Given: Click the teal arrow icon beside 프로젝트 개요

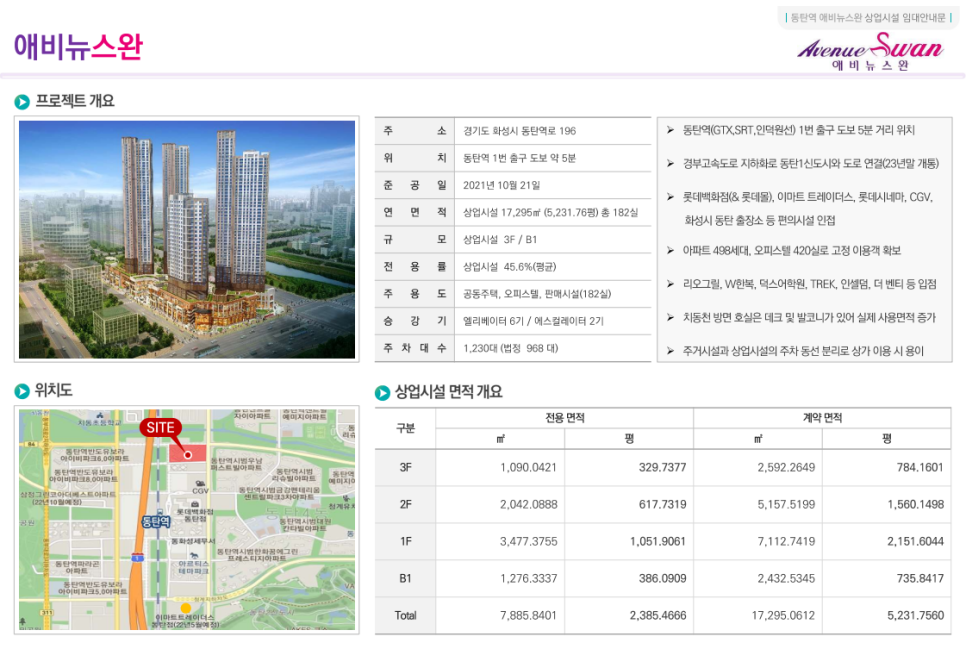Looking at the screenshot, I should [22, 102].
